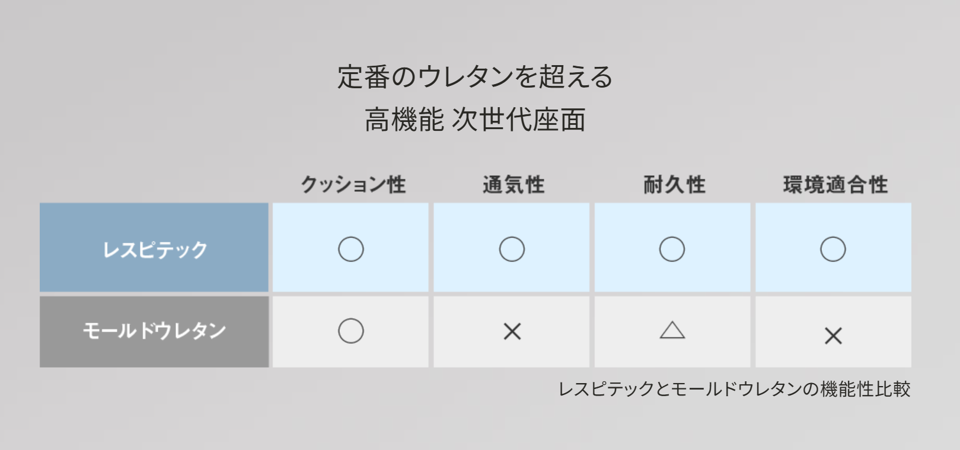Click the gray モールドウレタン row label
The height and width of the screenshot is (450, 960).
(155, 331)
